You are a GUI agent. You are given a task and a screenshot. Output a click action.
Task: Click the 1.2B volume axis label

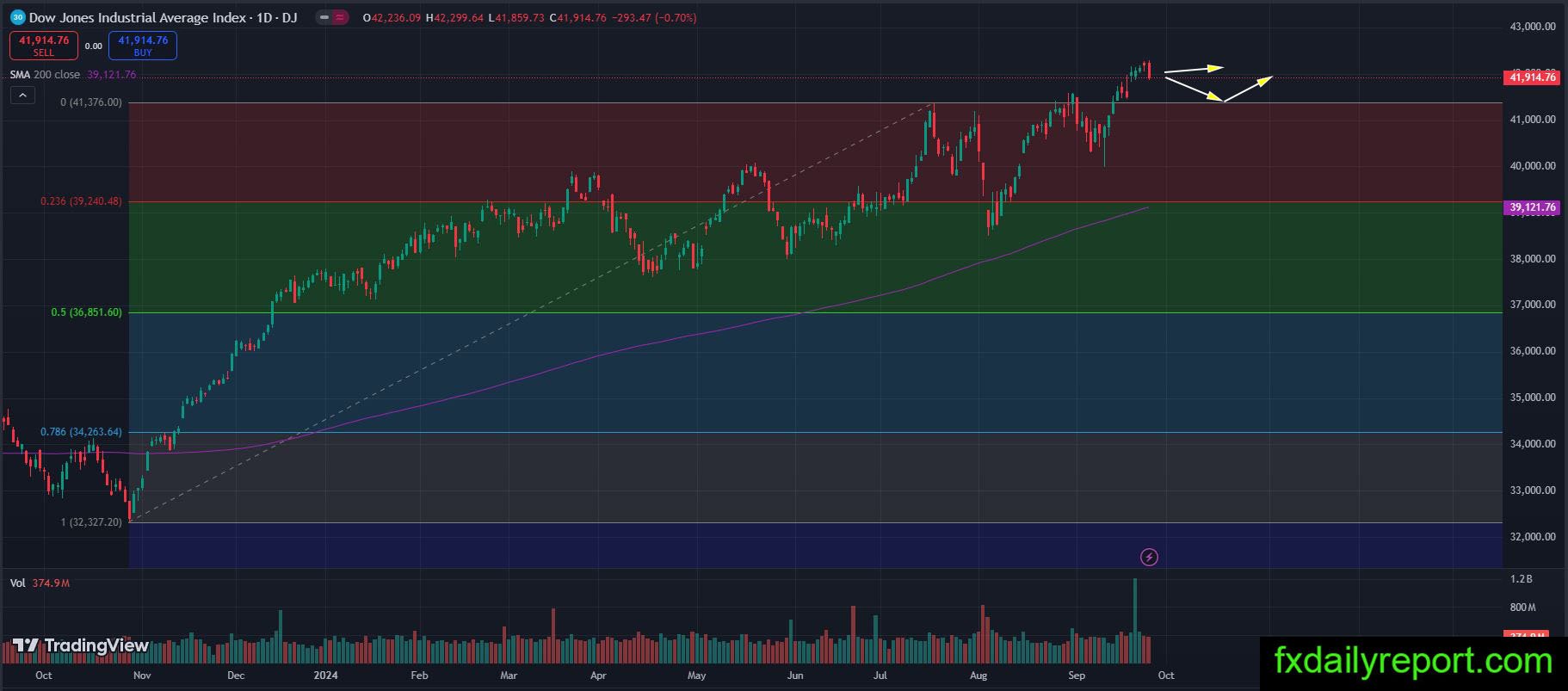[1521, 580]
